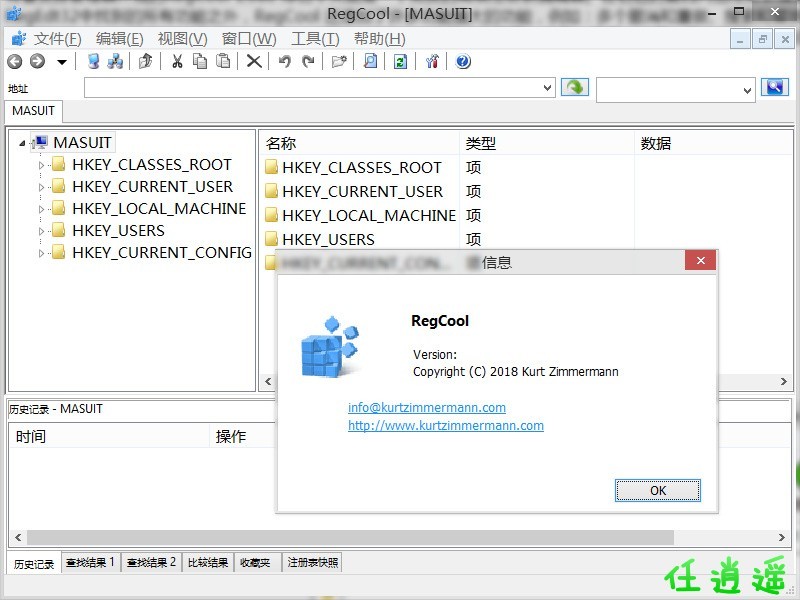
Task: Click the favorites folder toolbar icon
Action: pyautogui.click(x=339, y=62)
